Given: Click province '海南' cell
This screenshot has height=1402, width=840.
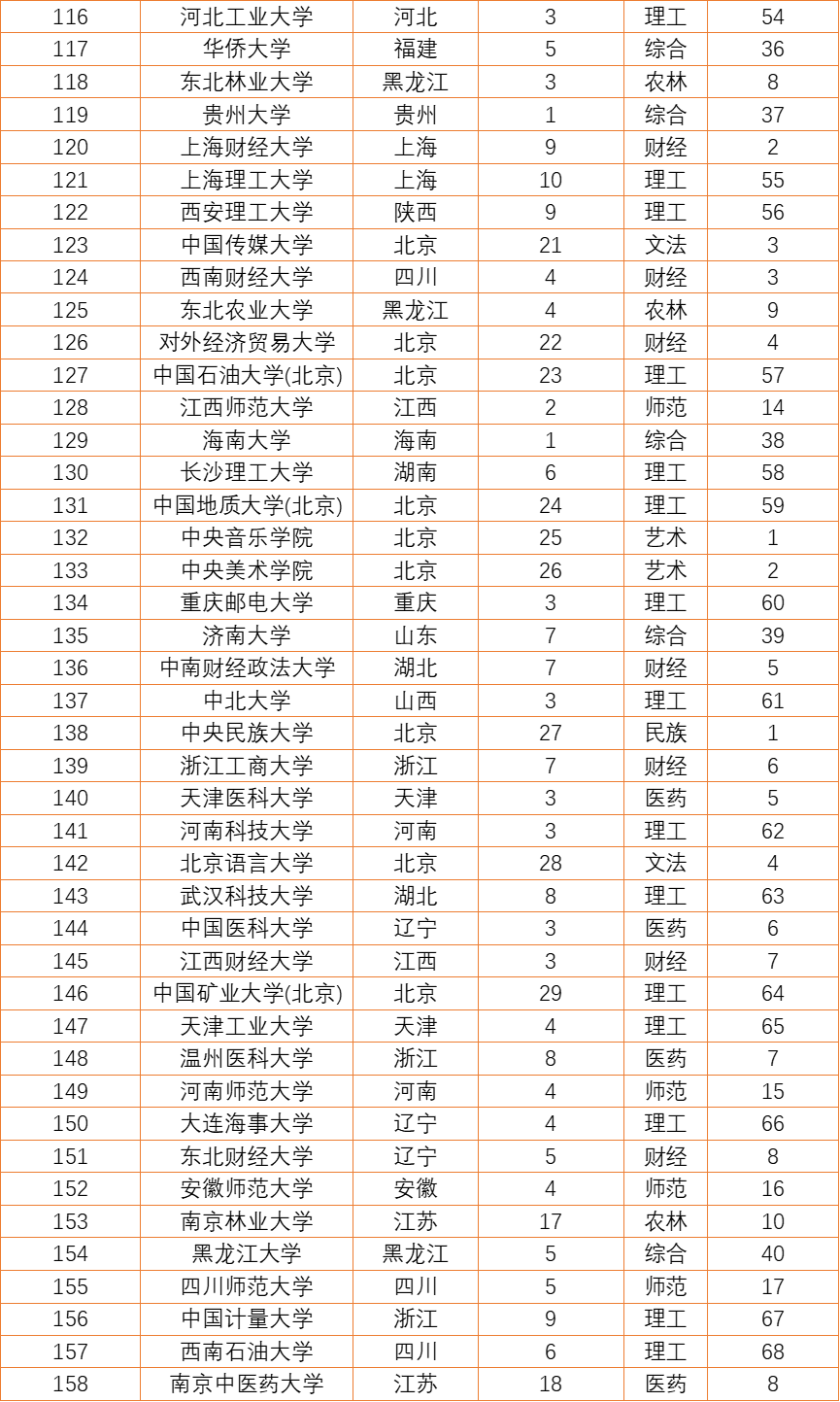Looking at the screenshot, I should tap(416, 440).
